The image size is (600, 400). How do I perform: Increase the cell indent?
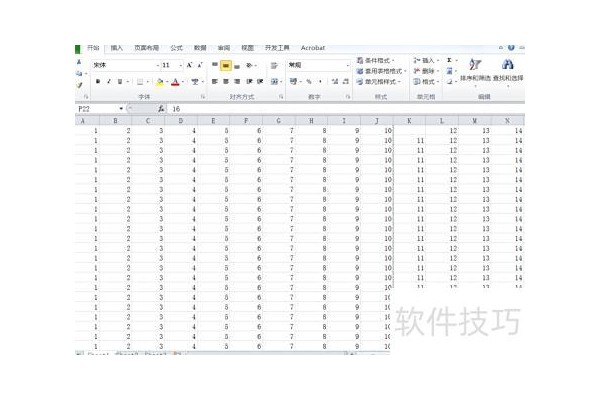tap(260, 82)
